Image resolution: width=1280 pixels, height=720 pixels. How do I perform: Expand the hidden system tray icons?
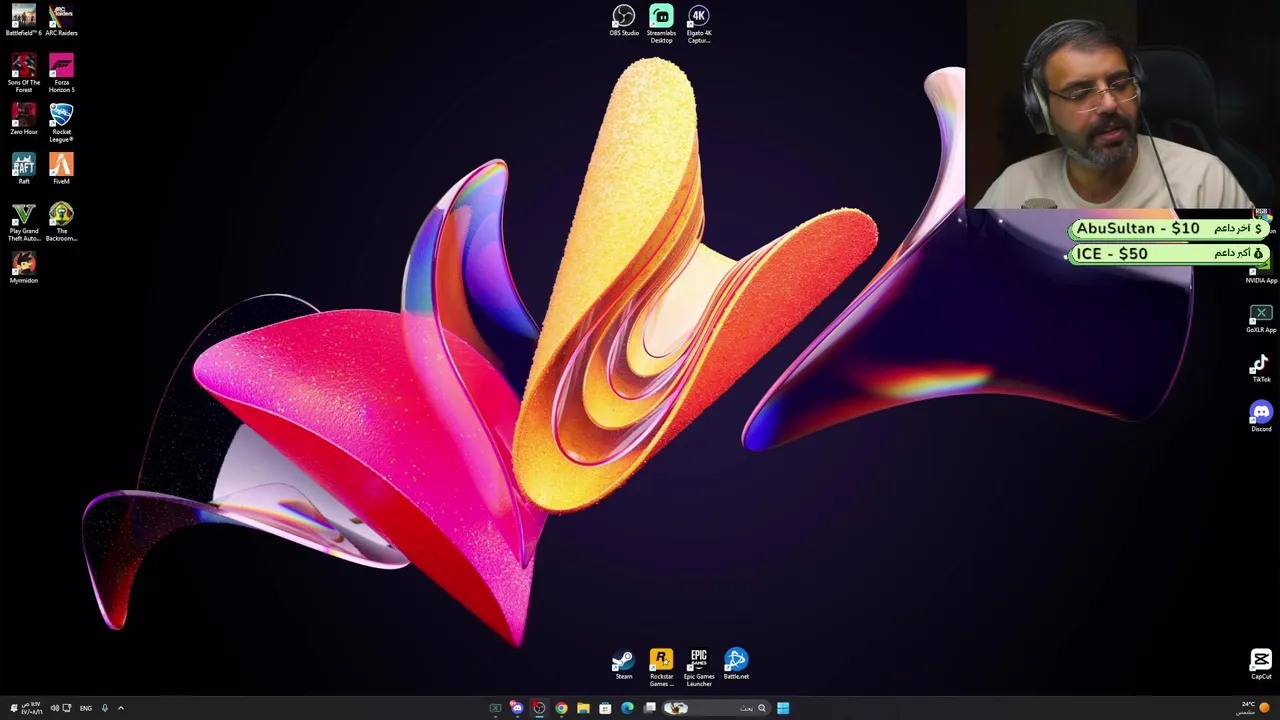(x=121, y=708)
